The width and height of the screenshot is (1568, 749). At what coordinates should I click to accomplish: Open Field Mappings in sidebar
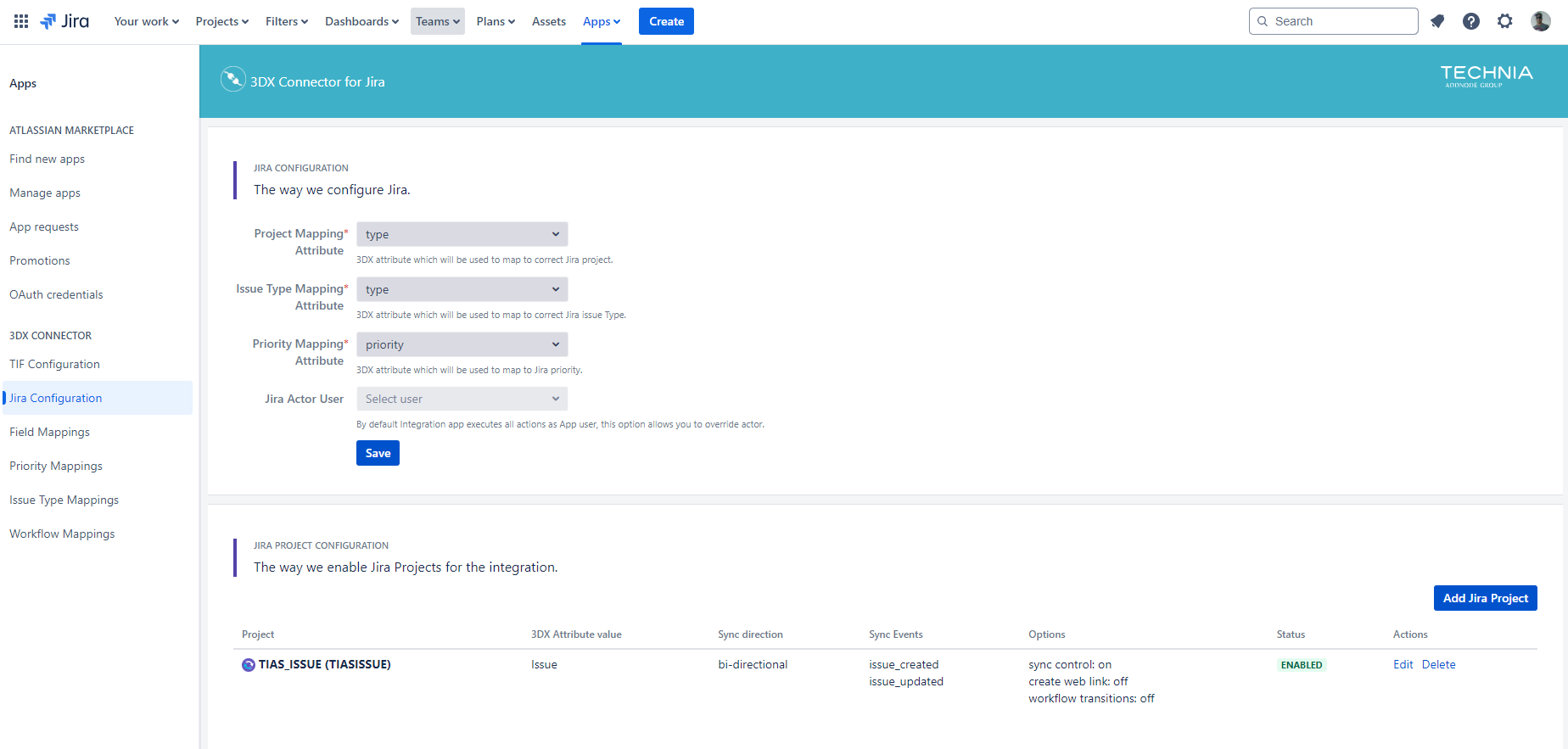click(49, 432)
